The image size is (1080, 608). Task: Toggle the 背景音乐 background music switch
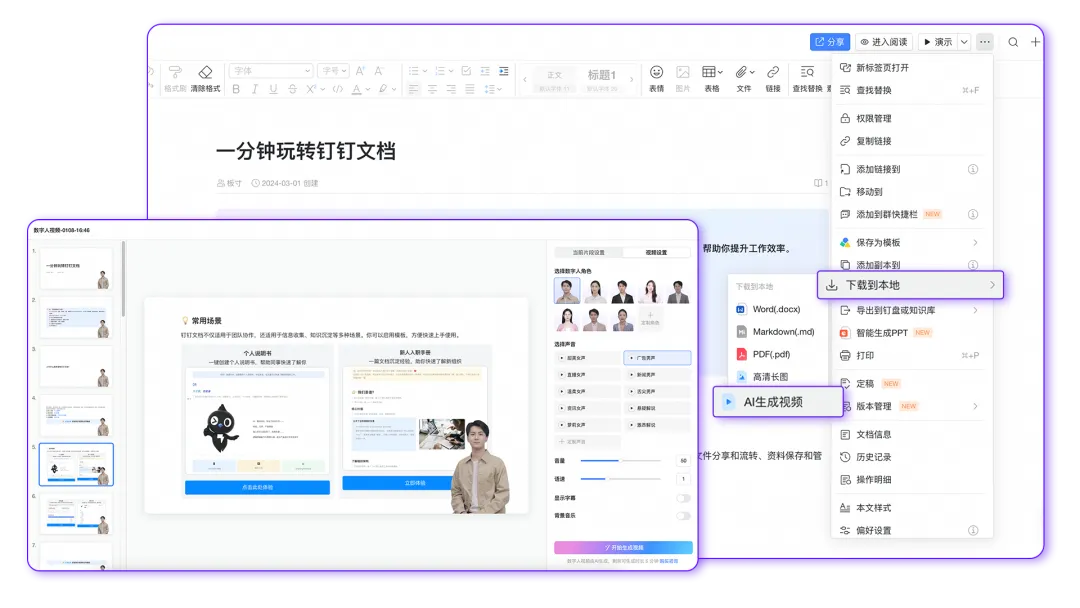click(x=683, y=516)
